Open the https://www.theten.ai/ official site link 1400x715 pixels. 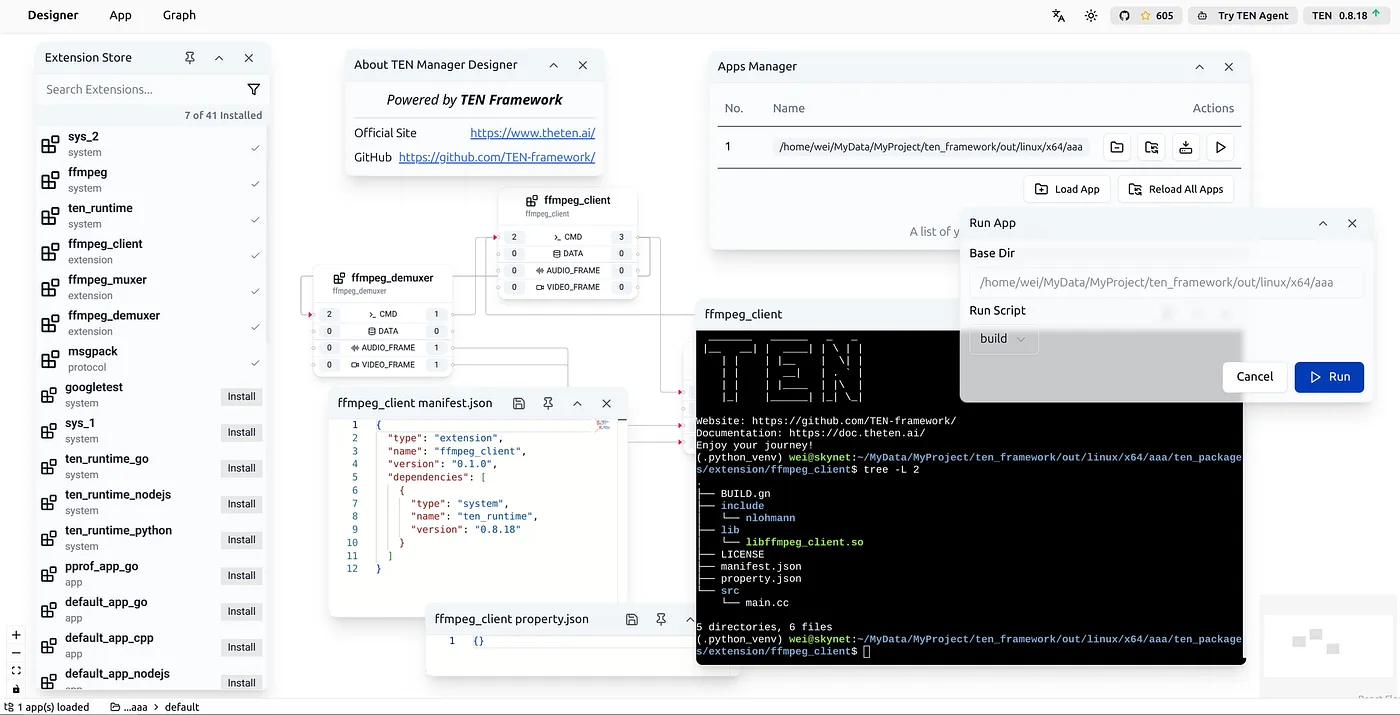532,132
